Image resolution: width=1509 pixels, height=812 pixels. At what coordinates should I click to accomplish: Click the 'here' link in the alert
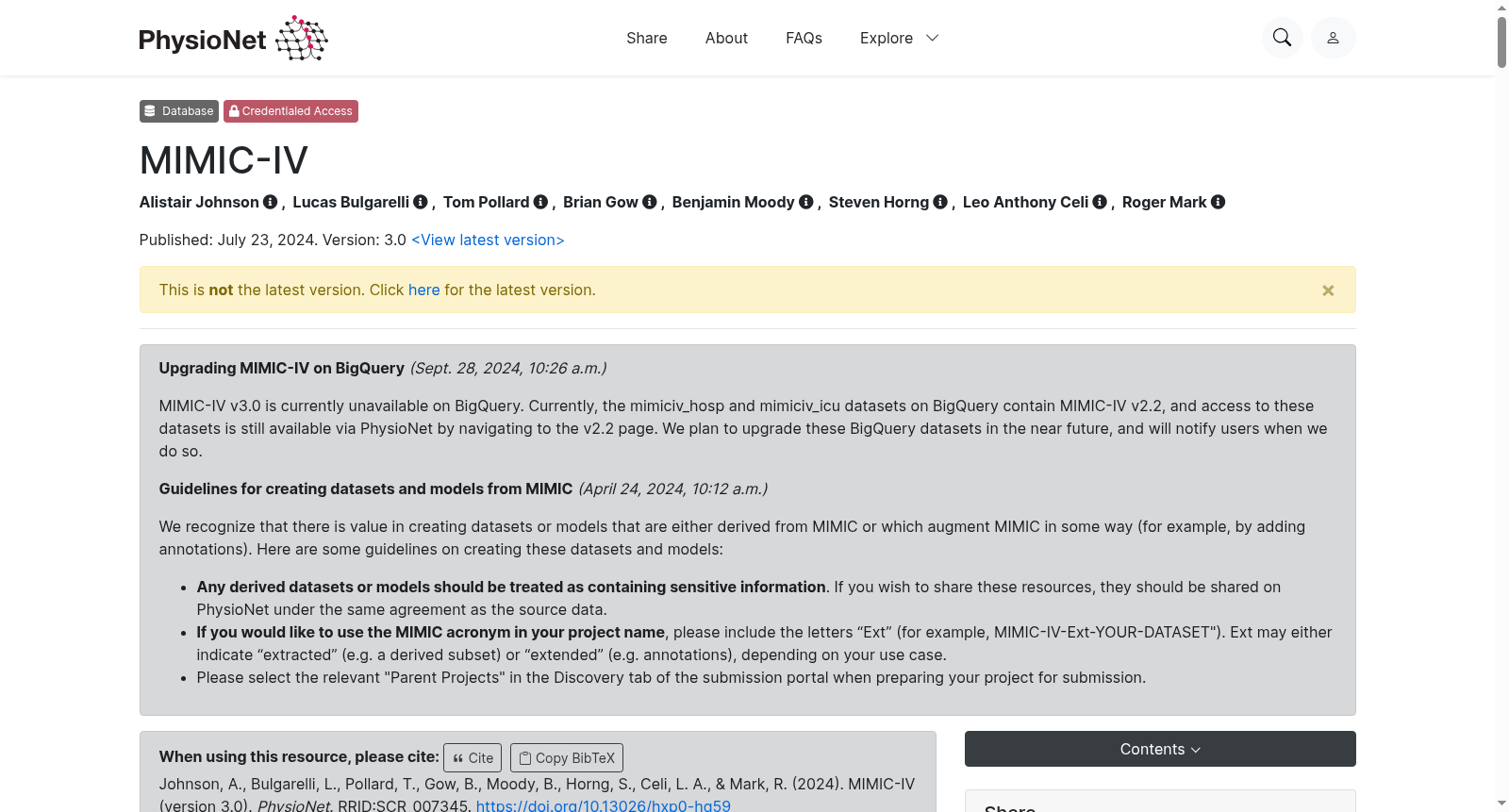pyautogui.click(x=424, y=290)
